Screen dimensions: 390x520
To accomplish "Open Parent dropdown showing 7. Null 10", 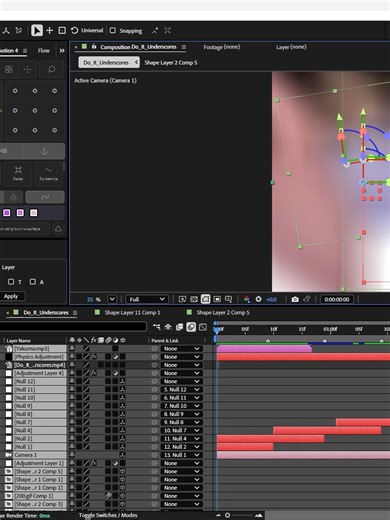I will (x=182, y=406).
